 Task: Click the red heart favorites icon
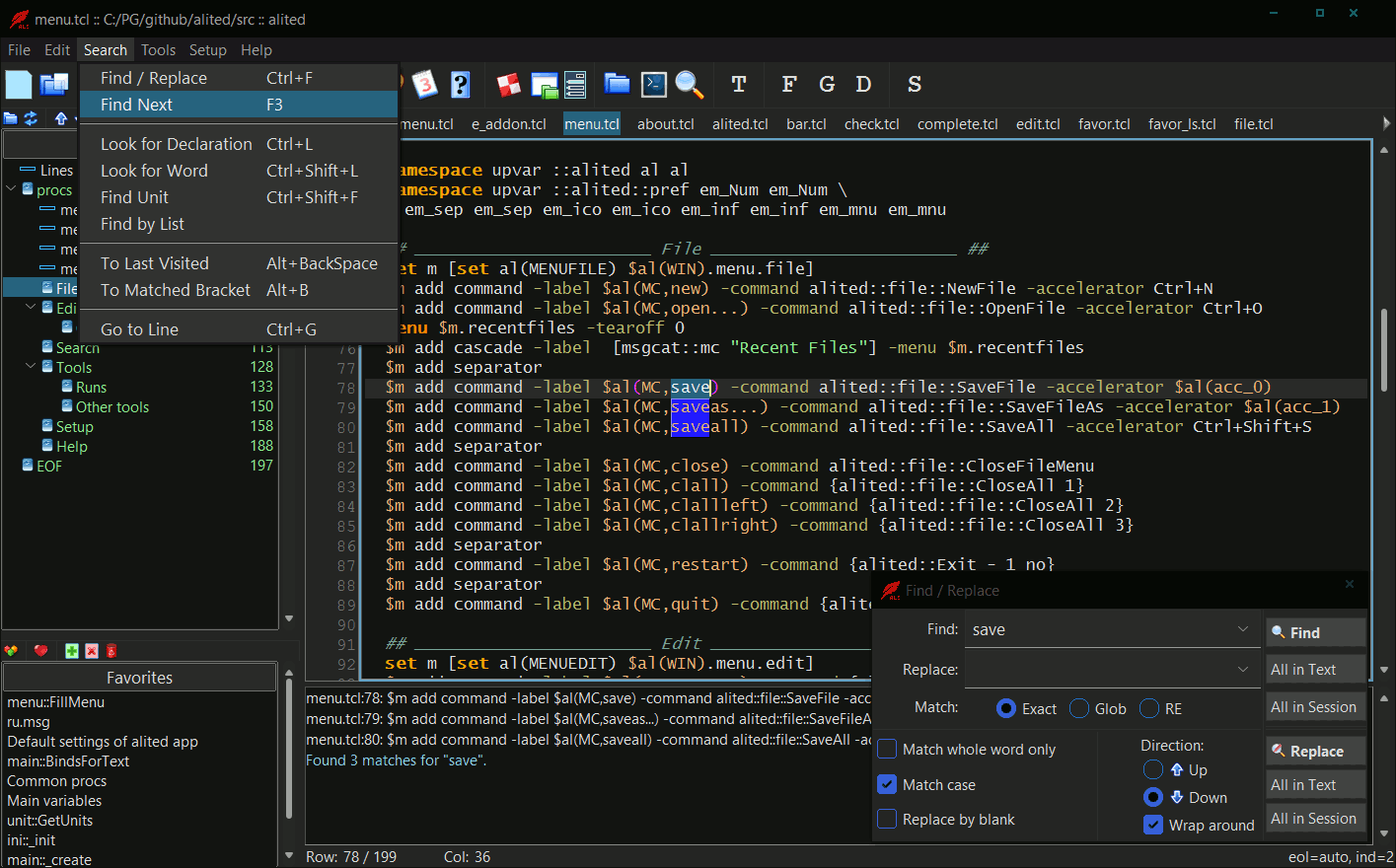pos(40,651)
